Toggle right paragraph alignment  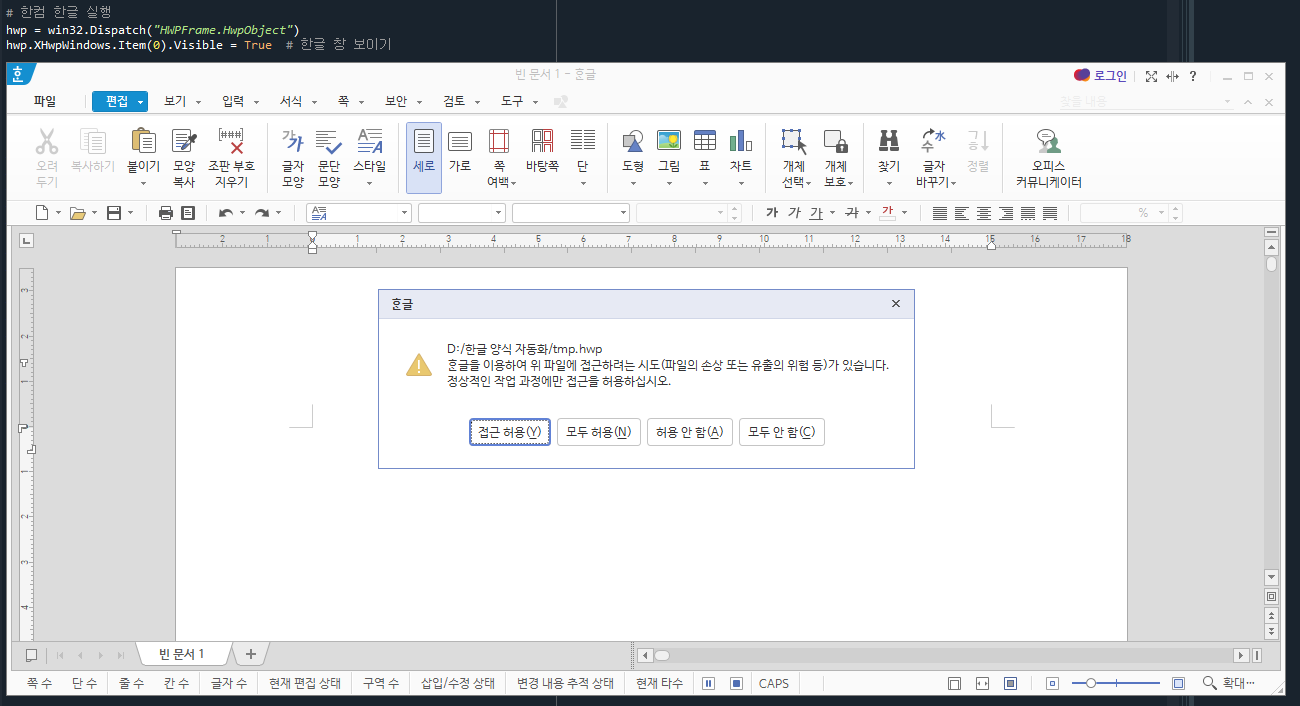tap(1006, 213)
